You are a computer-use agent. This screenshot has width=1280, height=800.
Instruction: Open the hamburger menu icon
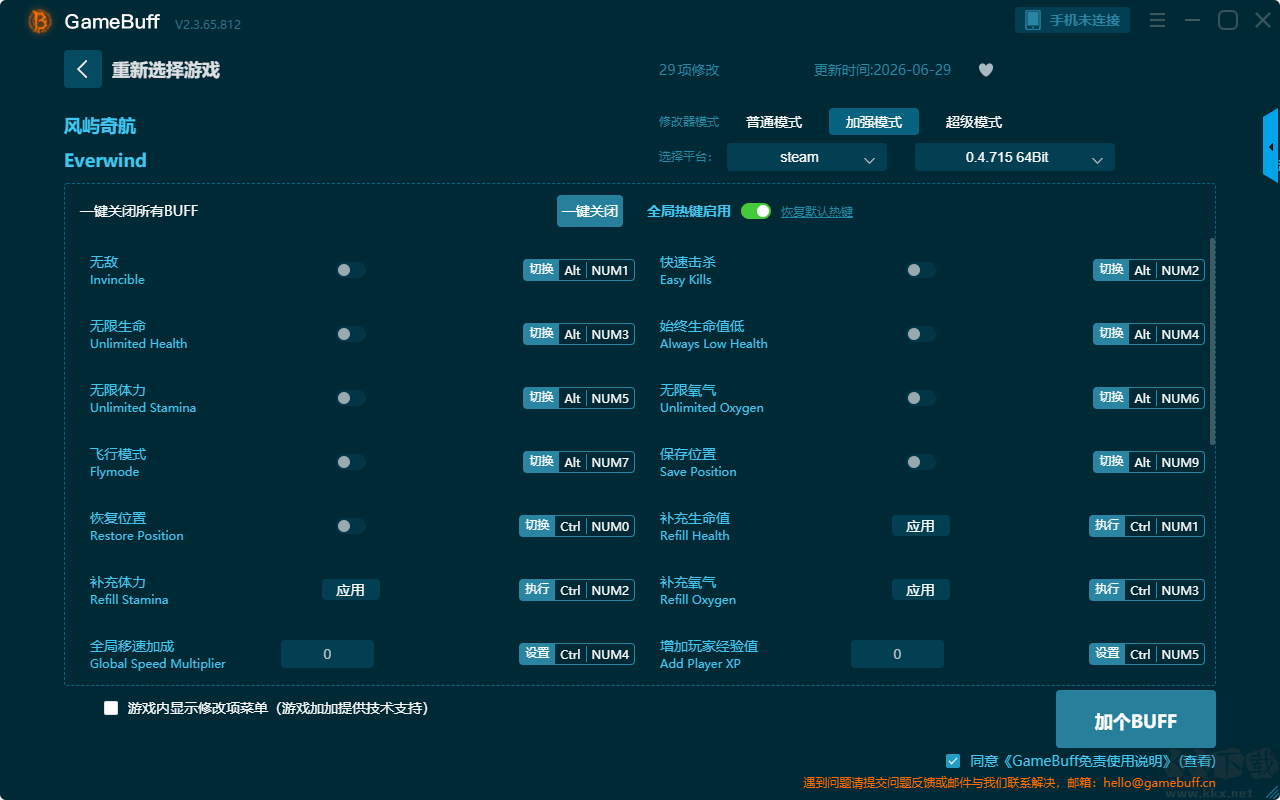click(1157, 20)
